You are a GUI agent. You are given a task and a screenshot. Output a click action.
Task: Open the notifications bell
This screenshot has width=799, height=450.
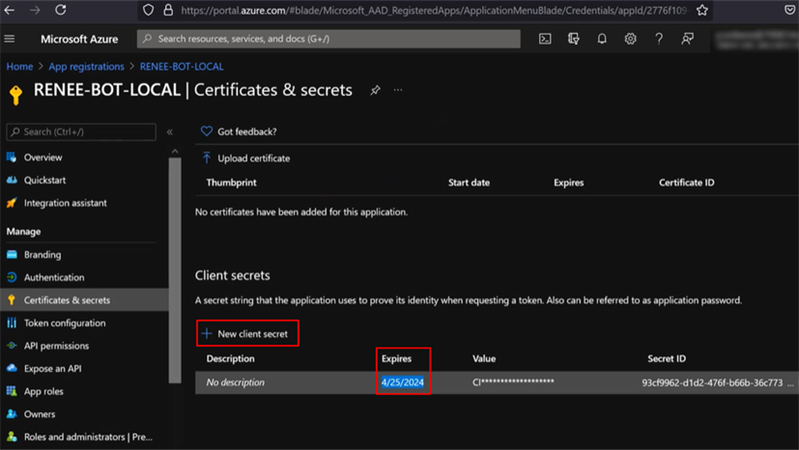[602, 39]
